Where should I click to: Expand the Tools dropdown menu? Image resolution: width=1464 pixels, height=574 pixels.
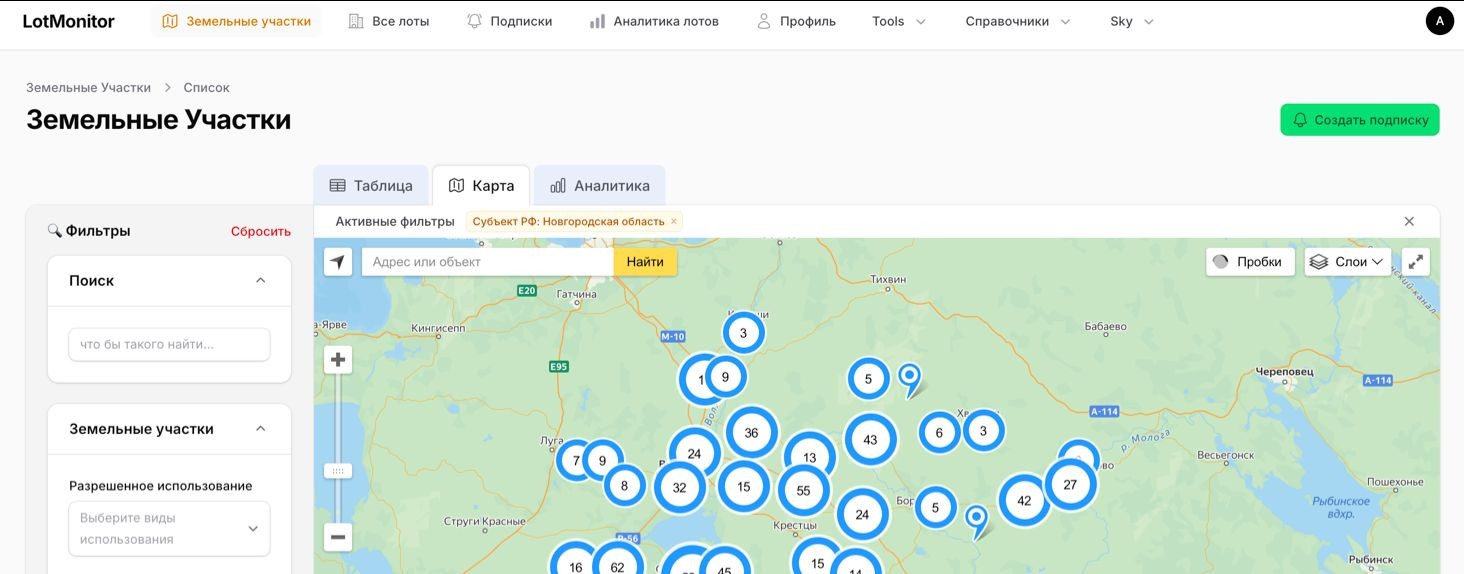pos(899,21)
